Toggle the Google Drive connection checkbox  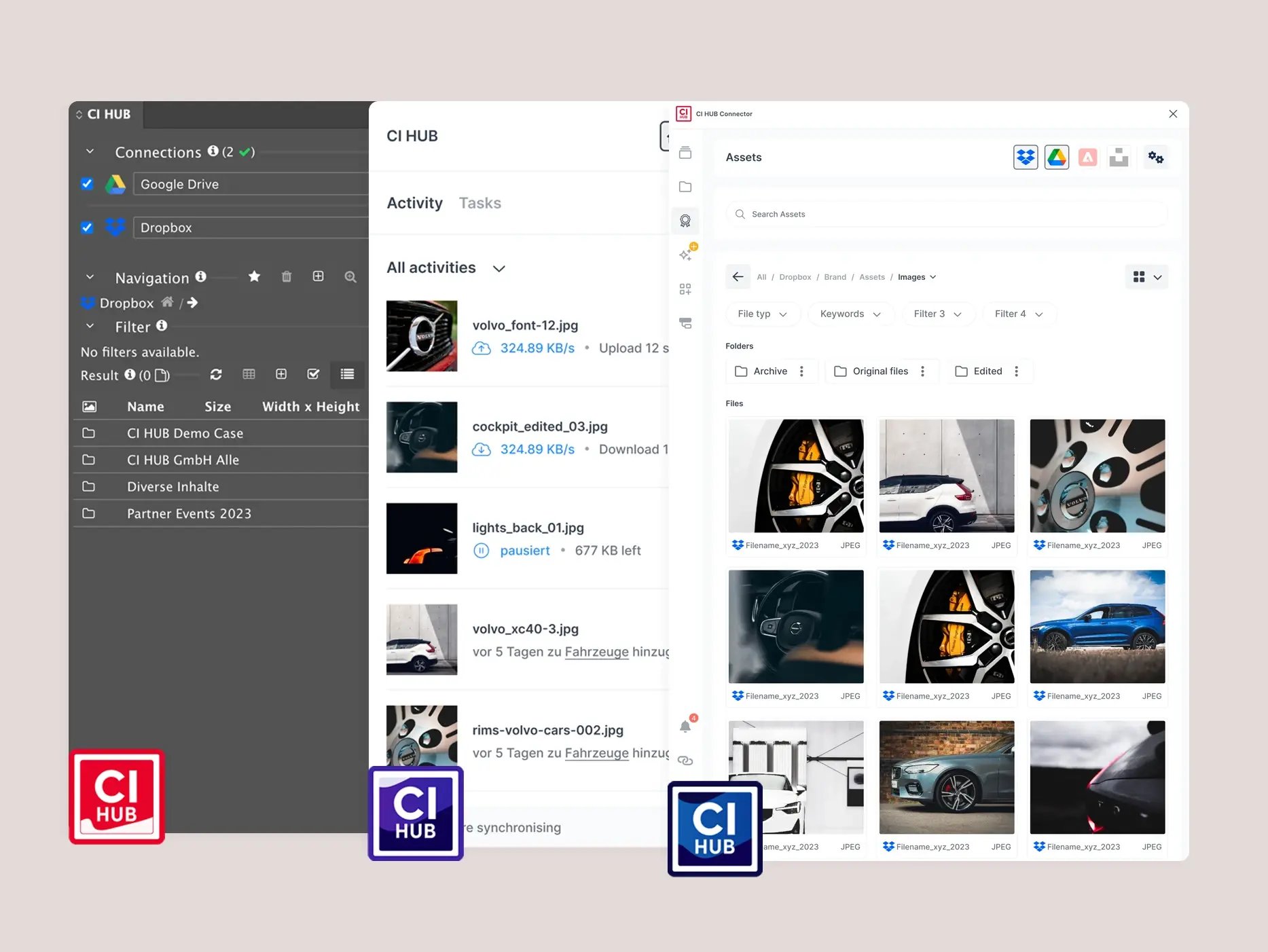(87, 183)
